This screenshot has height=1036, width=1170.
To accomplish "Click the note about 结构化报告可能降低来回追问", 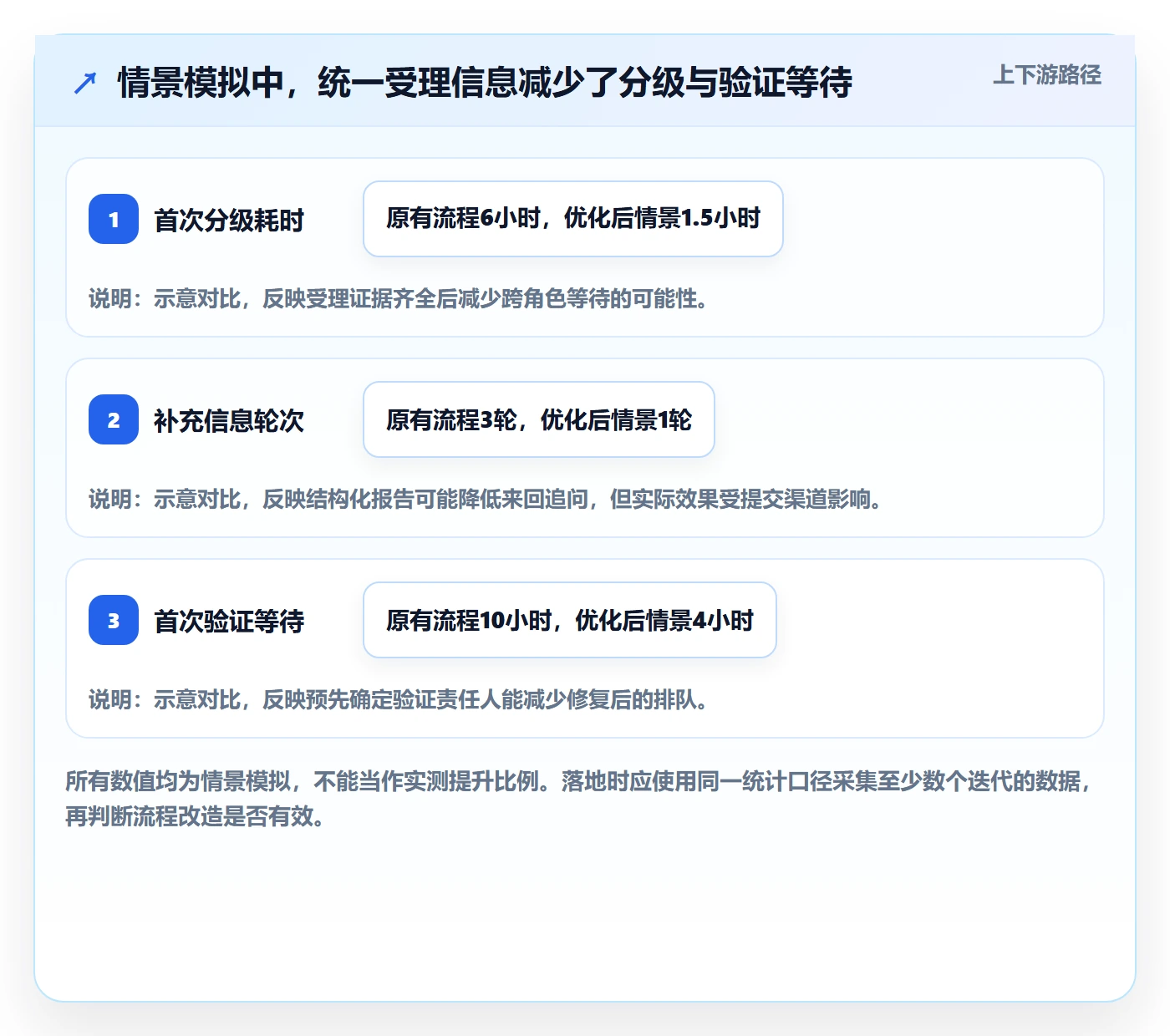I will 486,499.
